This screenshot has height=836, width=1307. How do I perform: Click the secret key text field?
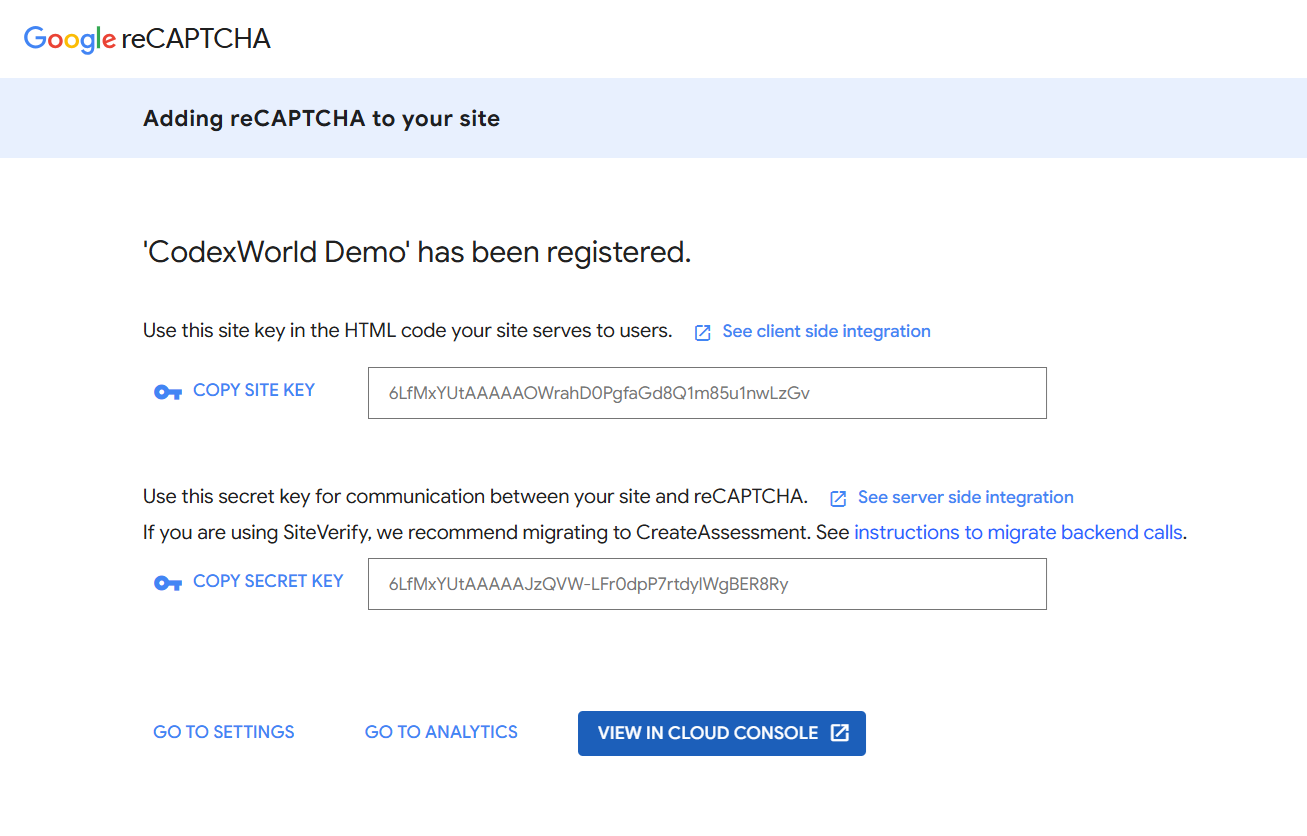click(x=707, y=584)
